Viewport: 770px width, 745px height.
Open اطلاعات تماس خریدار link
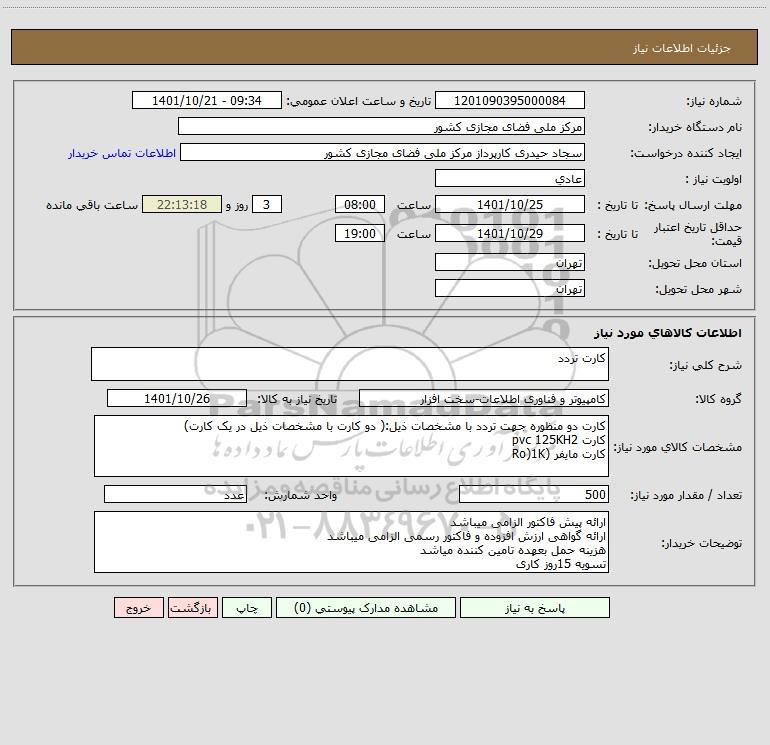(x=122, y=153)
